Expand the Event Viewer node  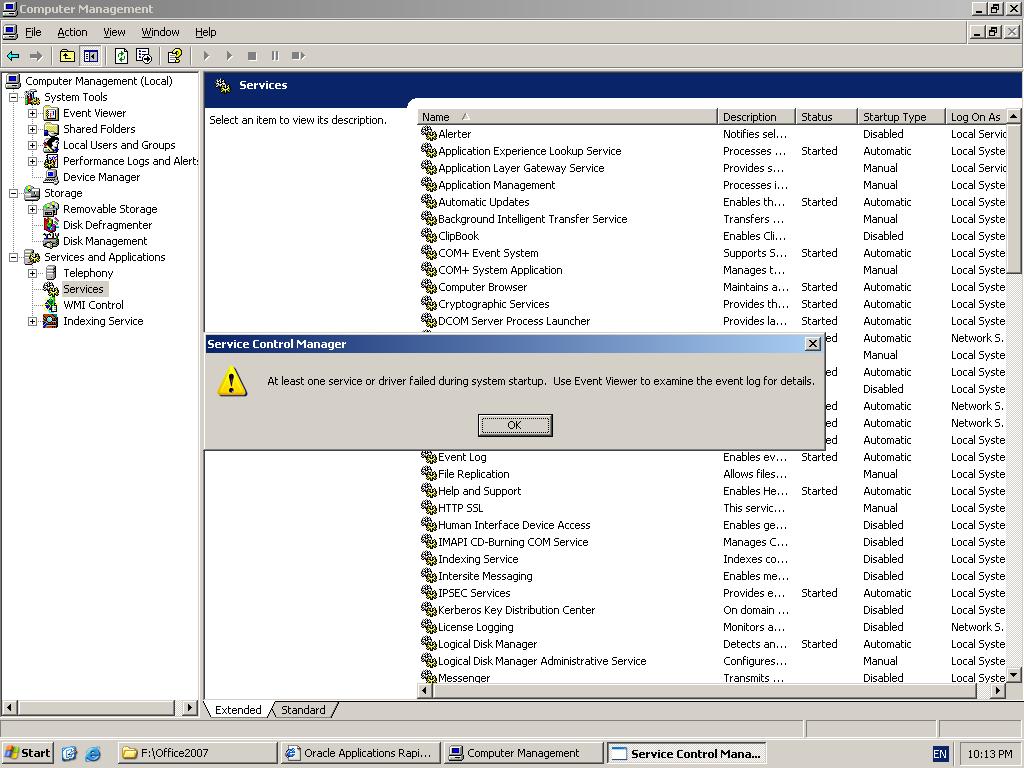(32, 113)
